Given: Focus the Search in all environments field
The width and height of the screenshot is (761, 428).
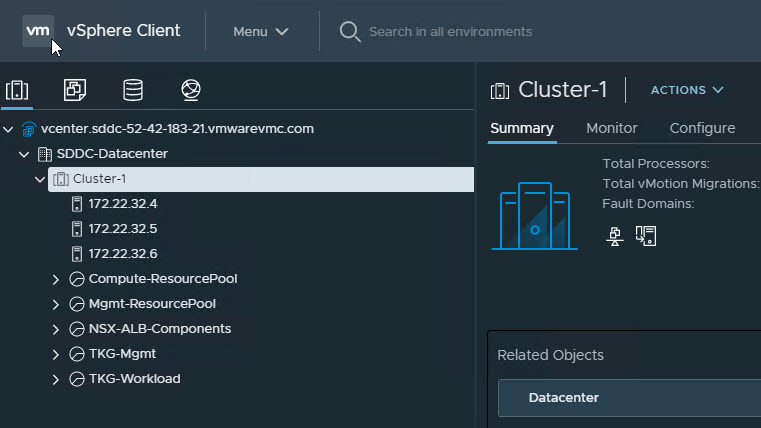Looking at the screenshot, I should tap(450, 32).
